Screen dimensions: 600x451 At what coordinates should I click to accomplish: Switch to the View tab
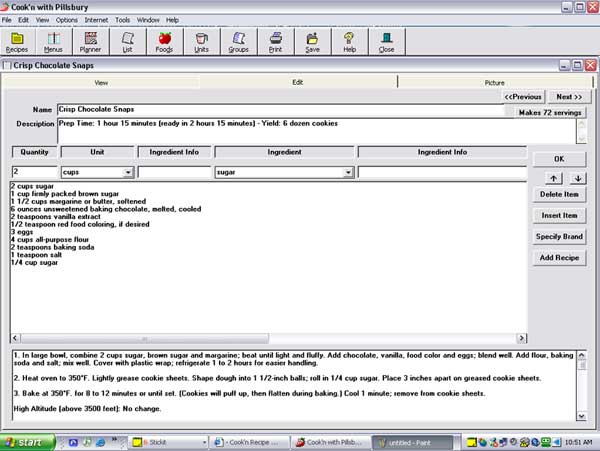pos(101,83)
